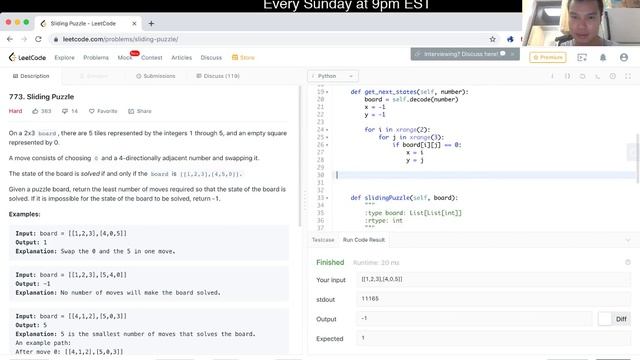Click the browser extension icon beside the star

pos(510,39)
